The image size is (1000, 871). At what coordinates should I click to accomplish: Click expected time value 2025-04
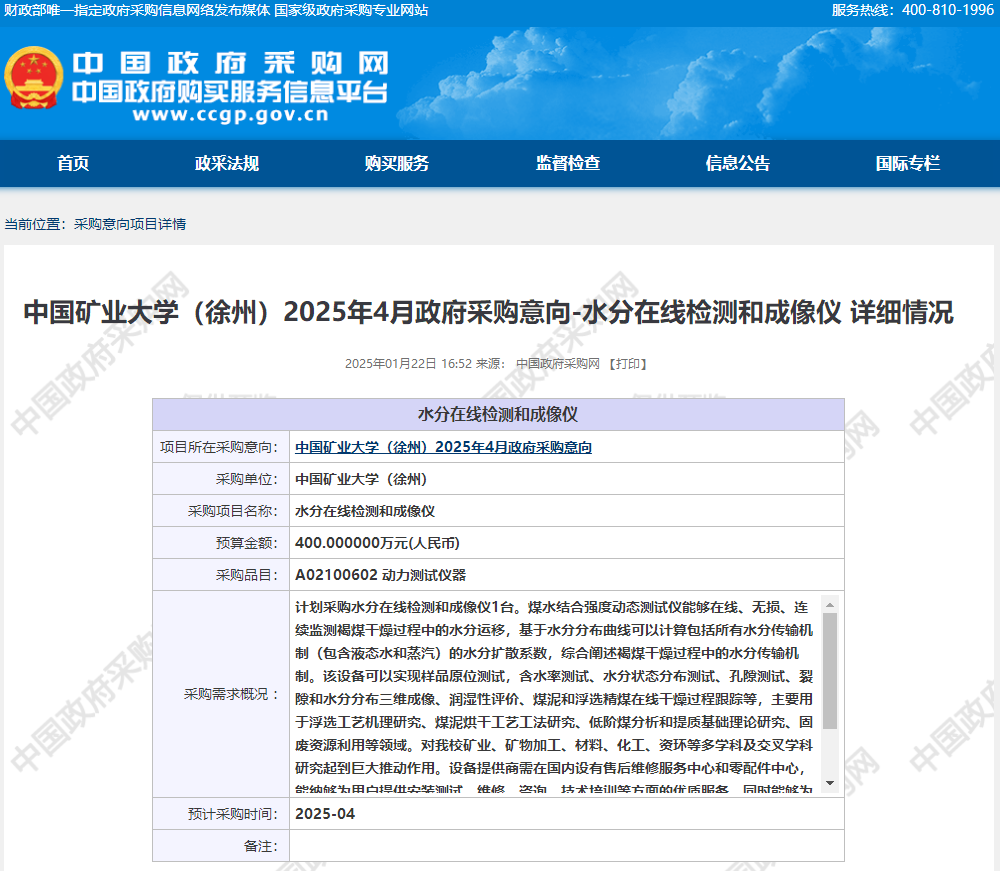(325, 814)
